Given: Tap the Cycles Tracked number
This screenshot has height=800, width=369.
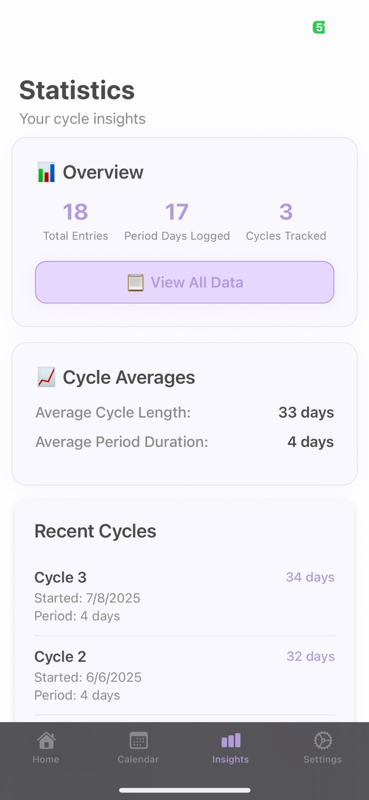Looking at the screenshot, I should pos(286,212).
